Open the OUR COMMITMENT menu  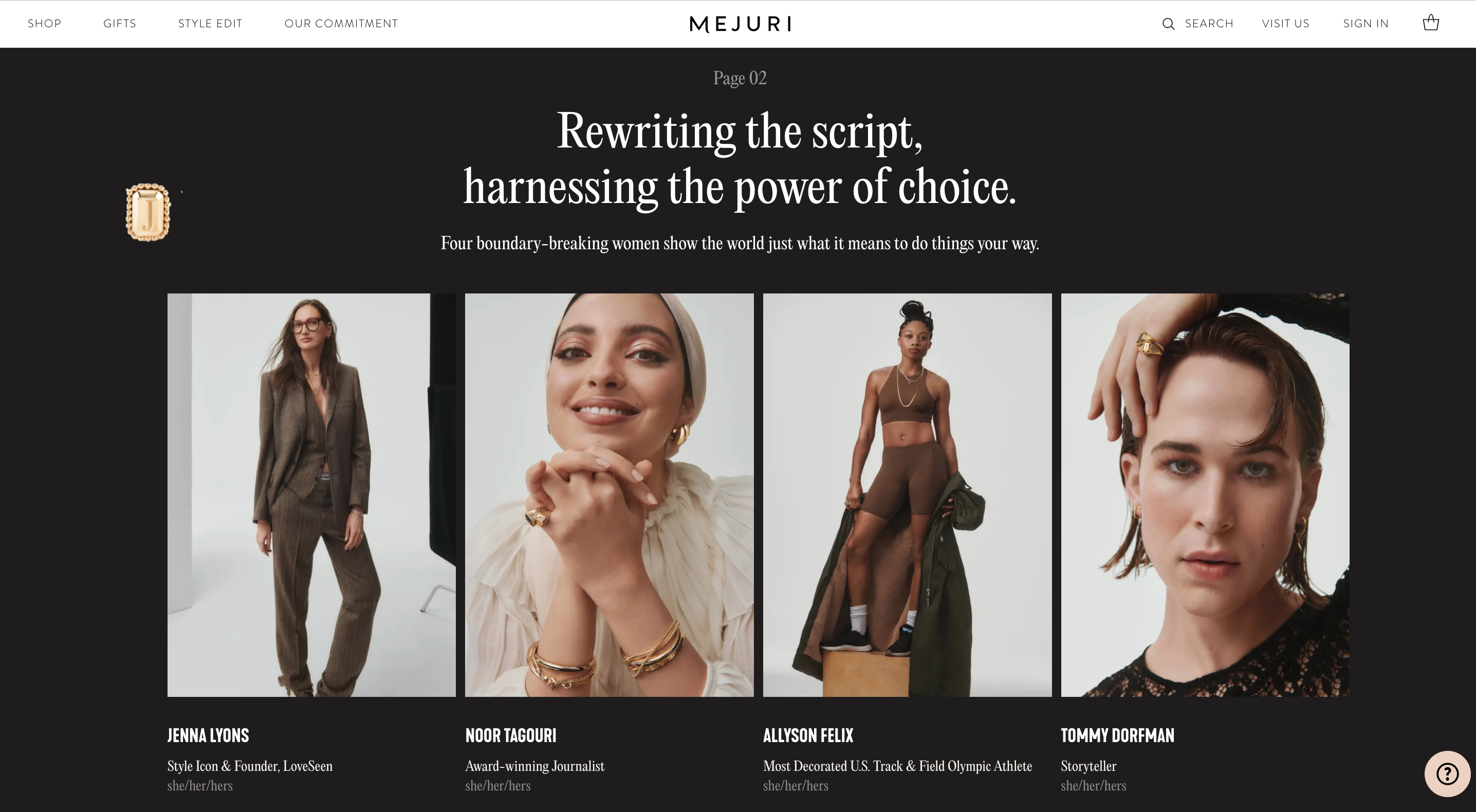(341, 24)
